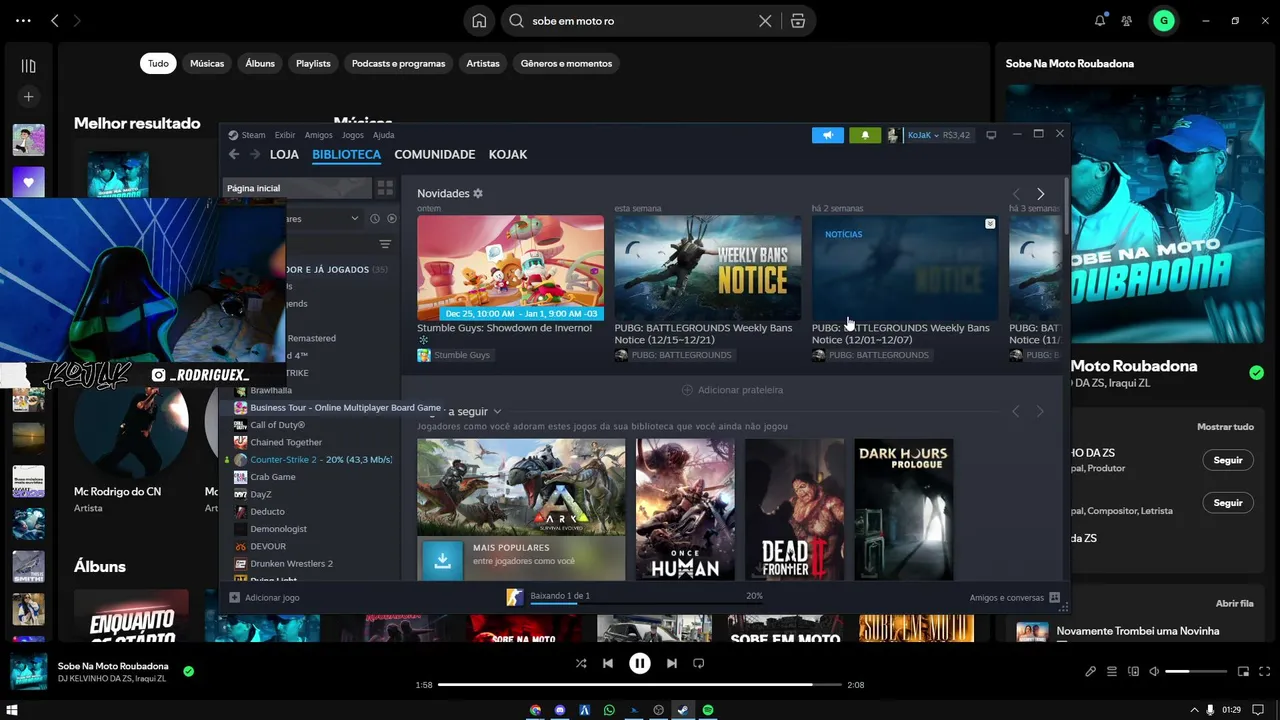Open Spotify three-dot menu top left
This screenshot has width=1280, height=720.
tap(24, 20)
